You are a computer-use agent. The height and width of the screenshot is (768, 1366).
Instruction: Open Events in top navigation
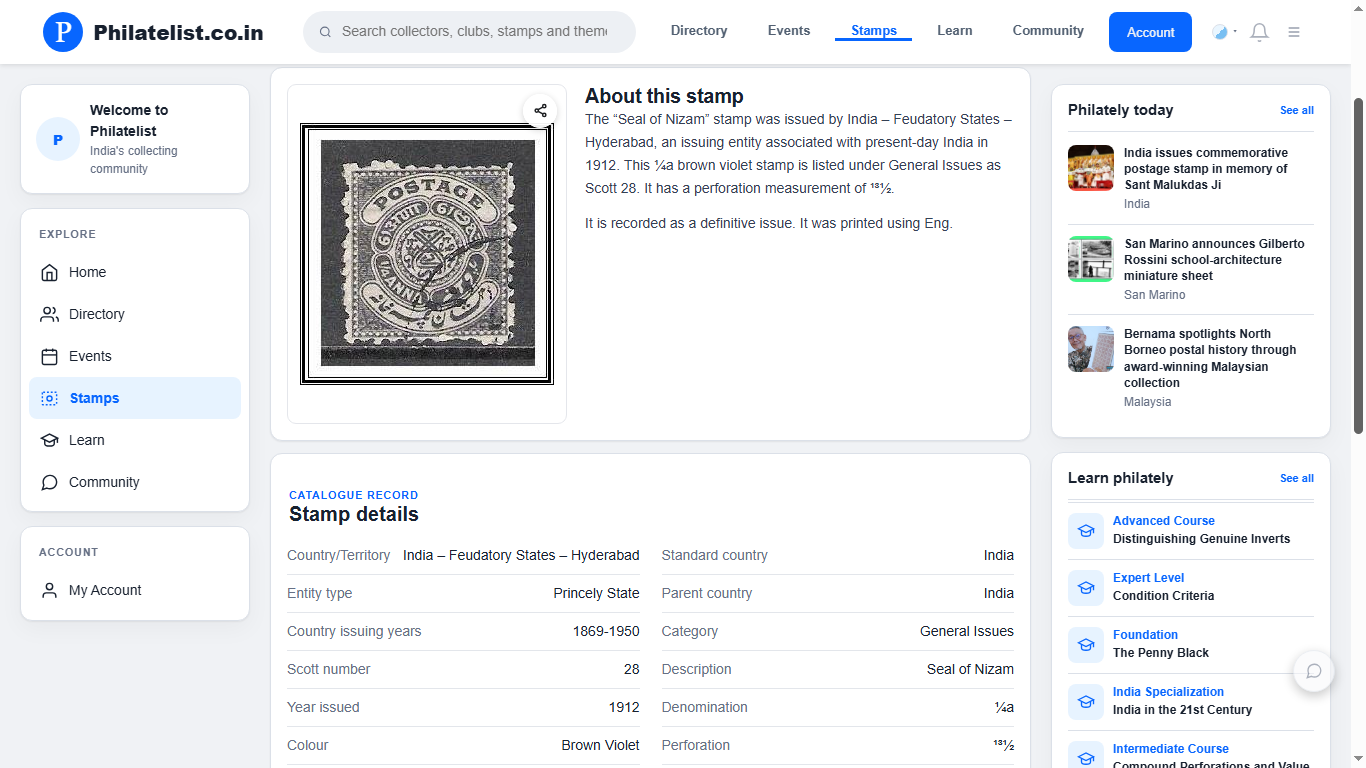(789, 31)
